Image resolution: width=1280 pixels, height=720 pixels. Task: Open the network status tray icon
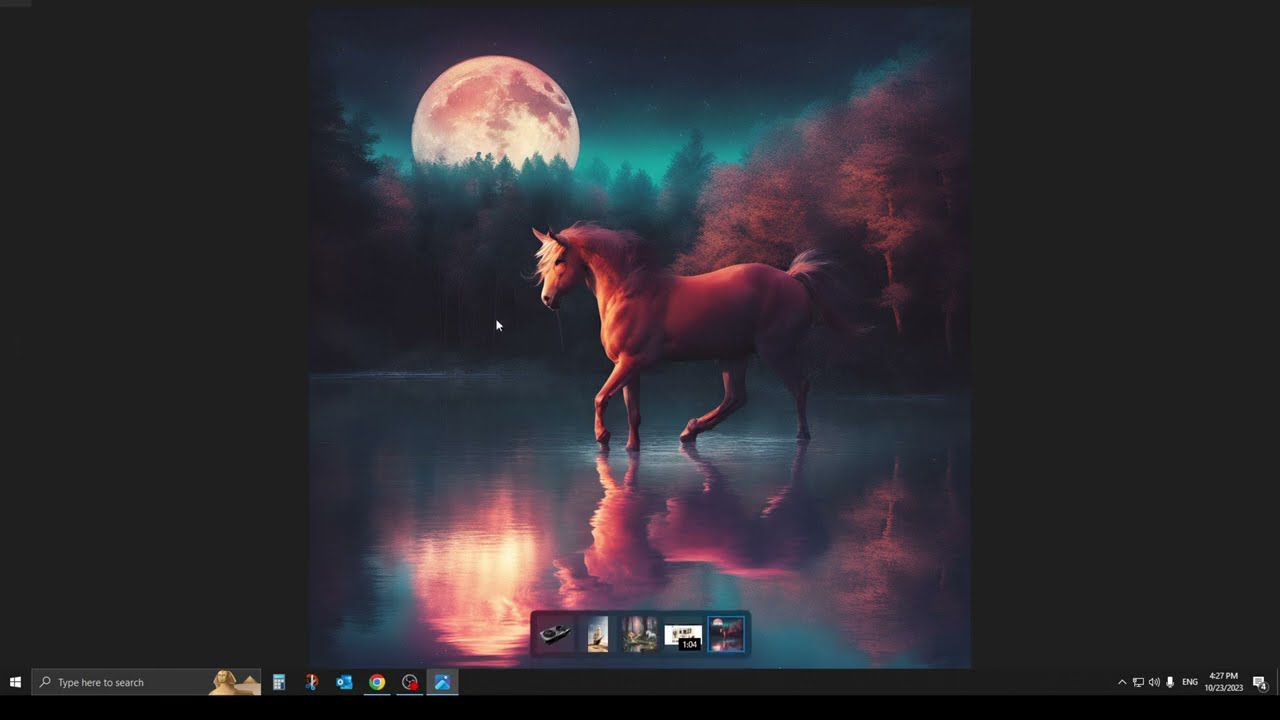point(1138,682)
